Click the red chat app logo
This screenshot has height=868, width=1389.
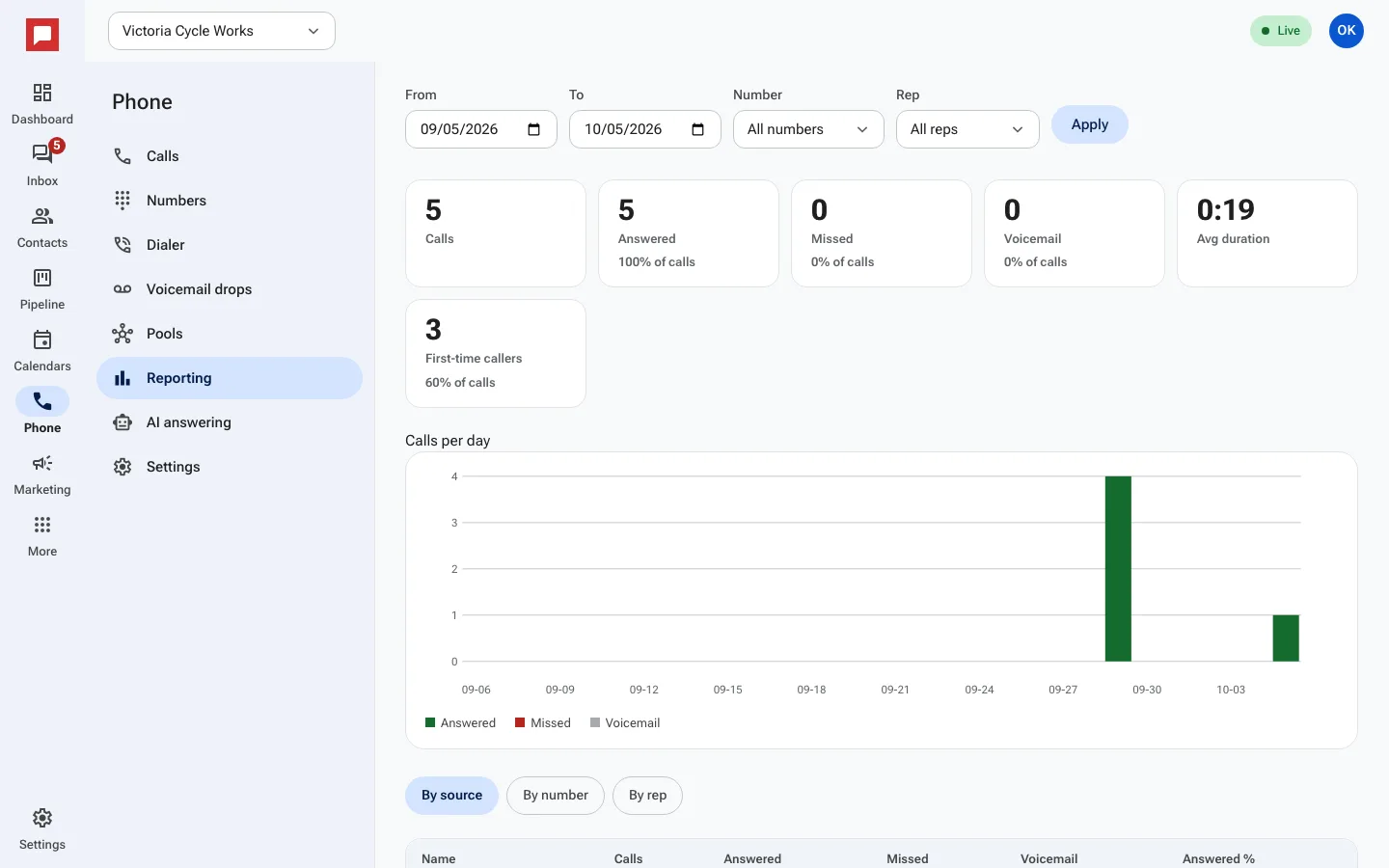click(42, 36)
